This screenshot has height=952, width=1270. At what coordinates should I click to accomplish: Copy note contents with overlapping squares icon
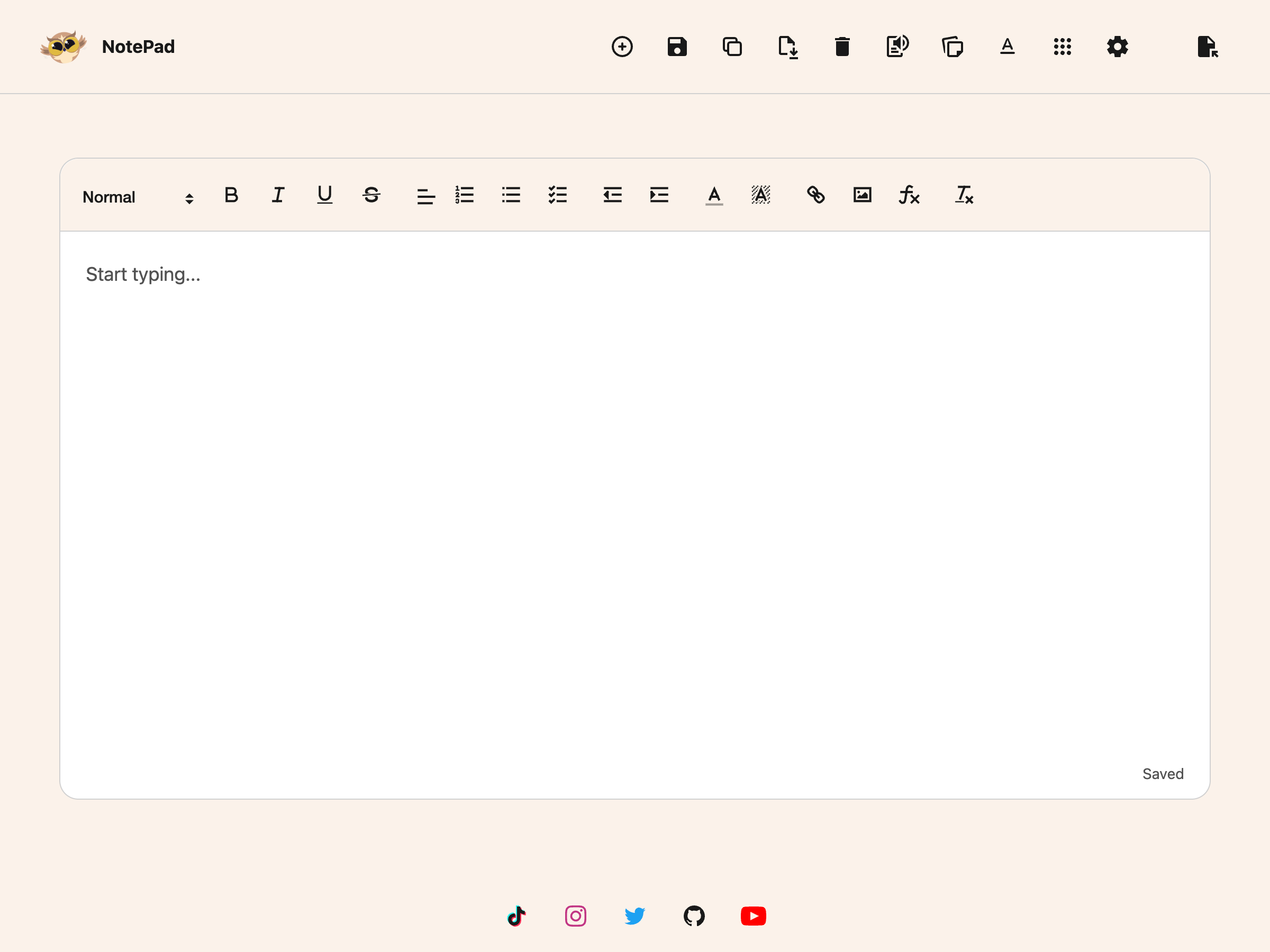coord(732,47)
